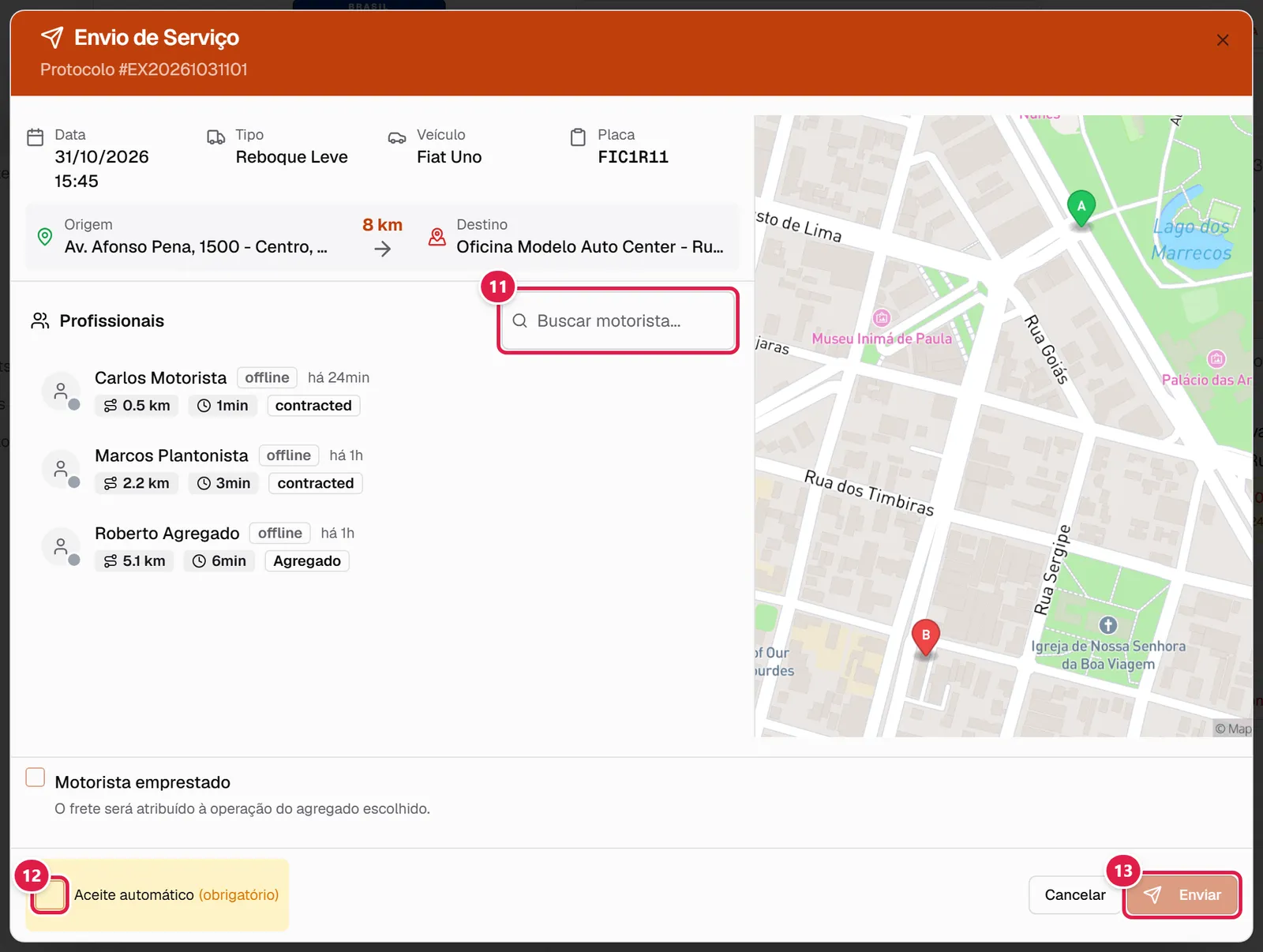Click offline badge for Roberto Agregado

coord(280,533)
